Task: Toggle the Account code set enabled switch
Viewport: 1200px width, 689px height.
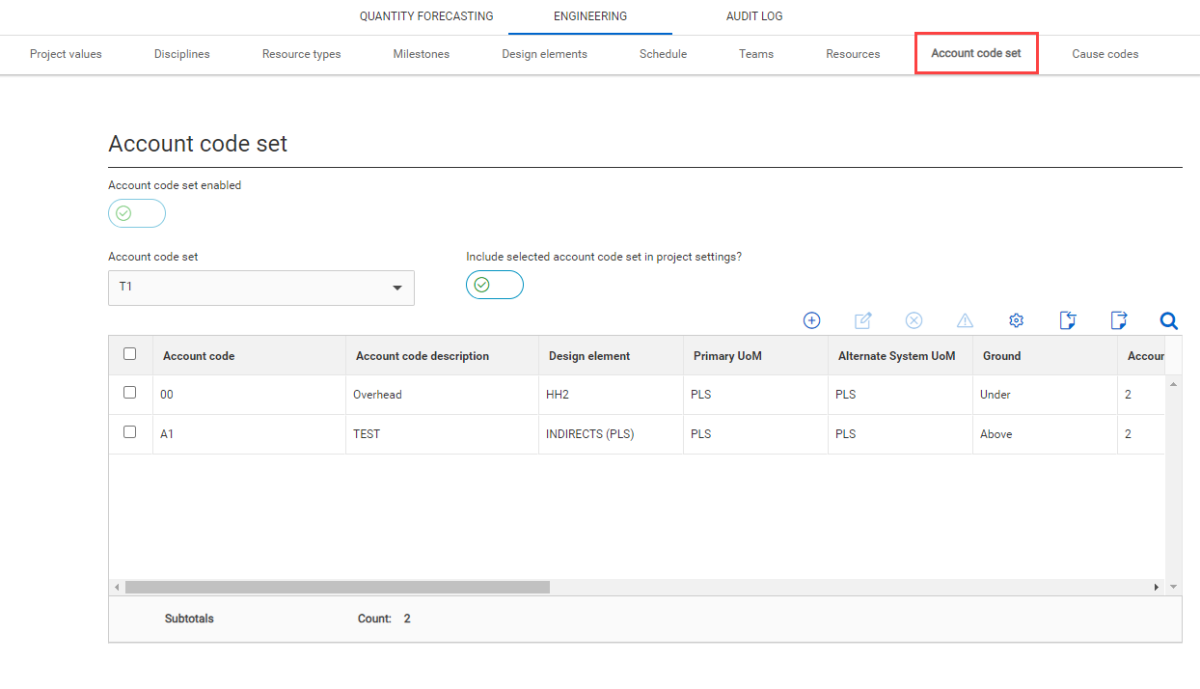Action: point(137,213)
